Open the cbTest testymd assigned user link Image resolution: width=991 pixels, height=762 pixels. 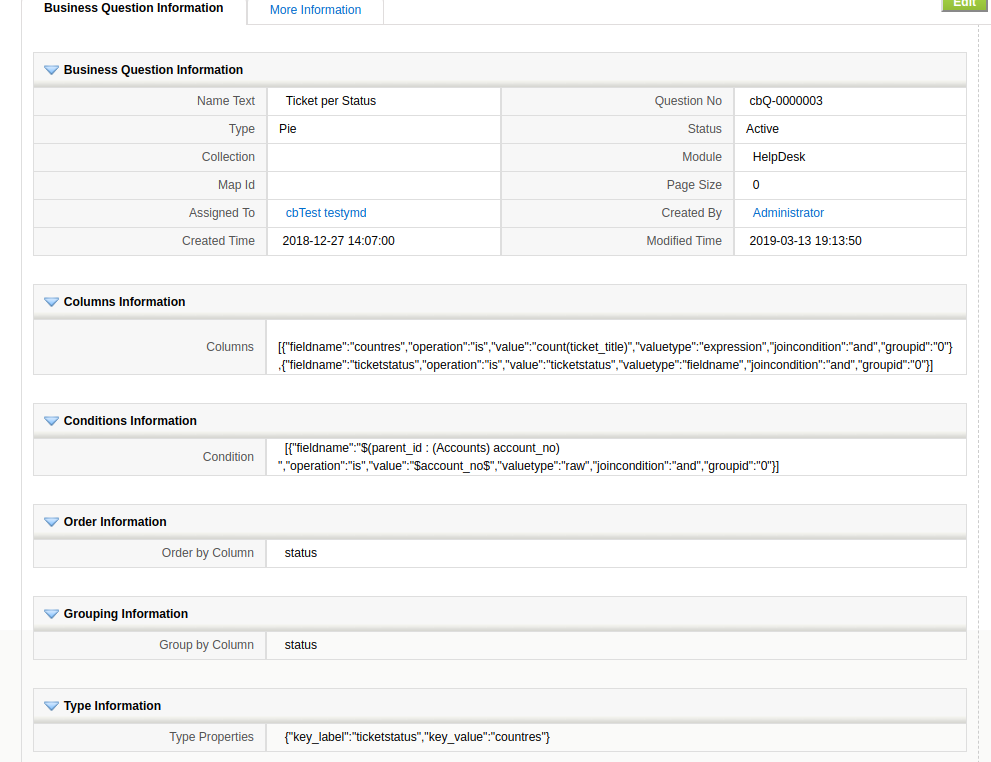pyautogui.click(x=325, y=213)
